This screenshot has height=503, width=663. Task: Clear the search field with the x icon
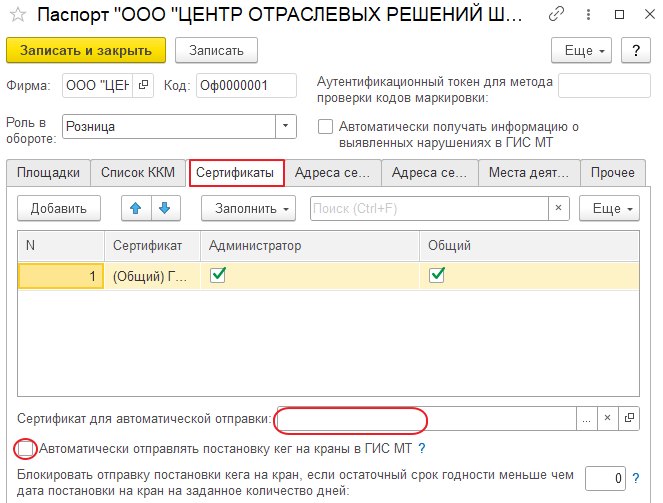pyautogui.click(x=559, y=208)
